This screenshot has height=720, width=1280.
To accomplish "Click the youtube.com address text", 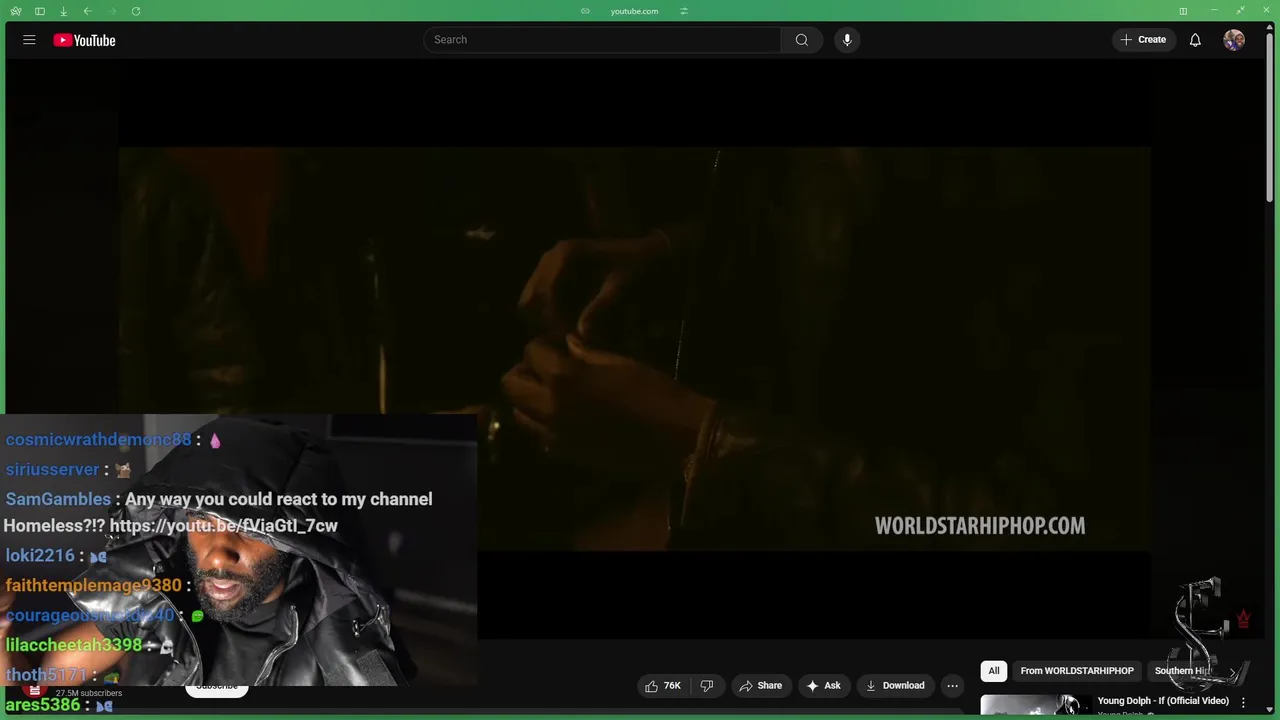I will (634, 11).
